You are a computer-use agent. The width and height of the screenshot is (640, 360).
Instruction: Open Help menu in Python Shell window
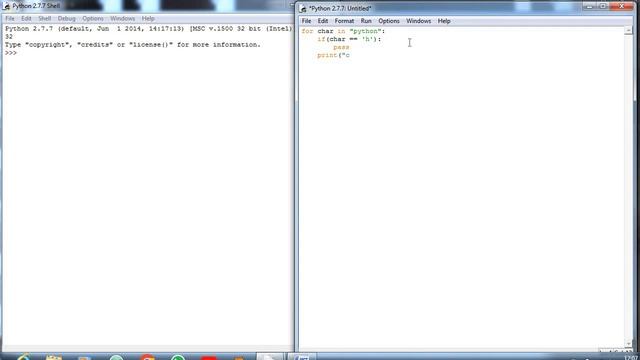coord(148,19)
